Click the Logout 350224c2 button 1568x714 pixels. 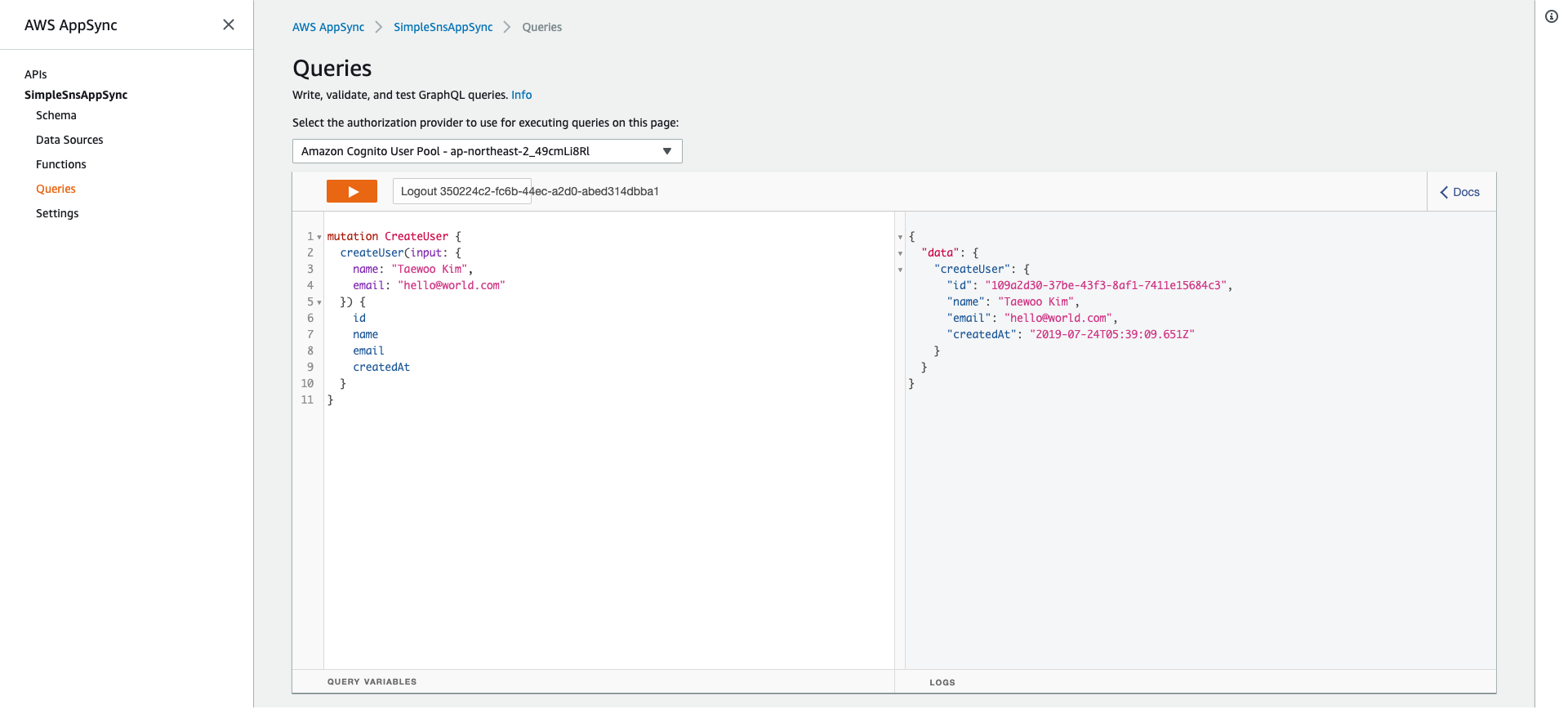click(x=462, y=191)
